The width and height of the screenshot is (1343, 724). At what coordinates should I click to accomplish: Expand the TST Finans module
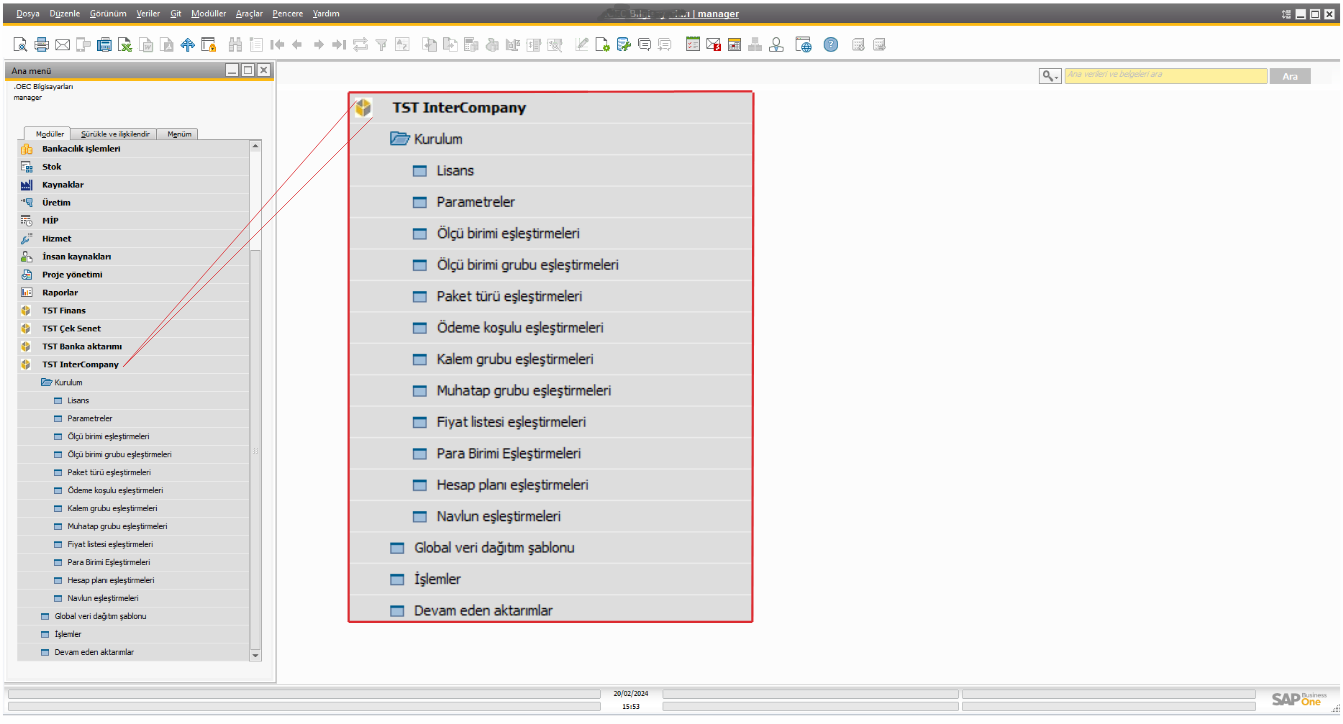[x=64, y=311]
